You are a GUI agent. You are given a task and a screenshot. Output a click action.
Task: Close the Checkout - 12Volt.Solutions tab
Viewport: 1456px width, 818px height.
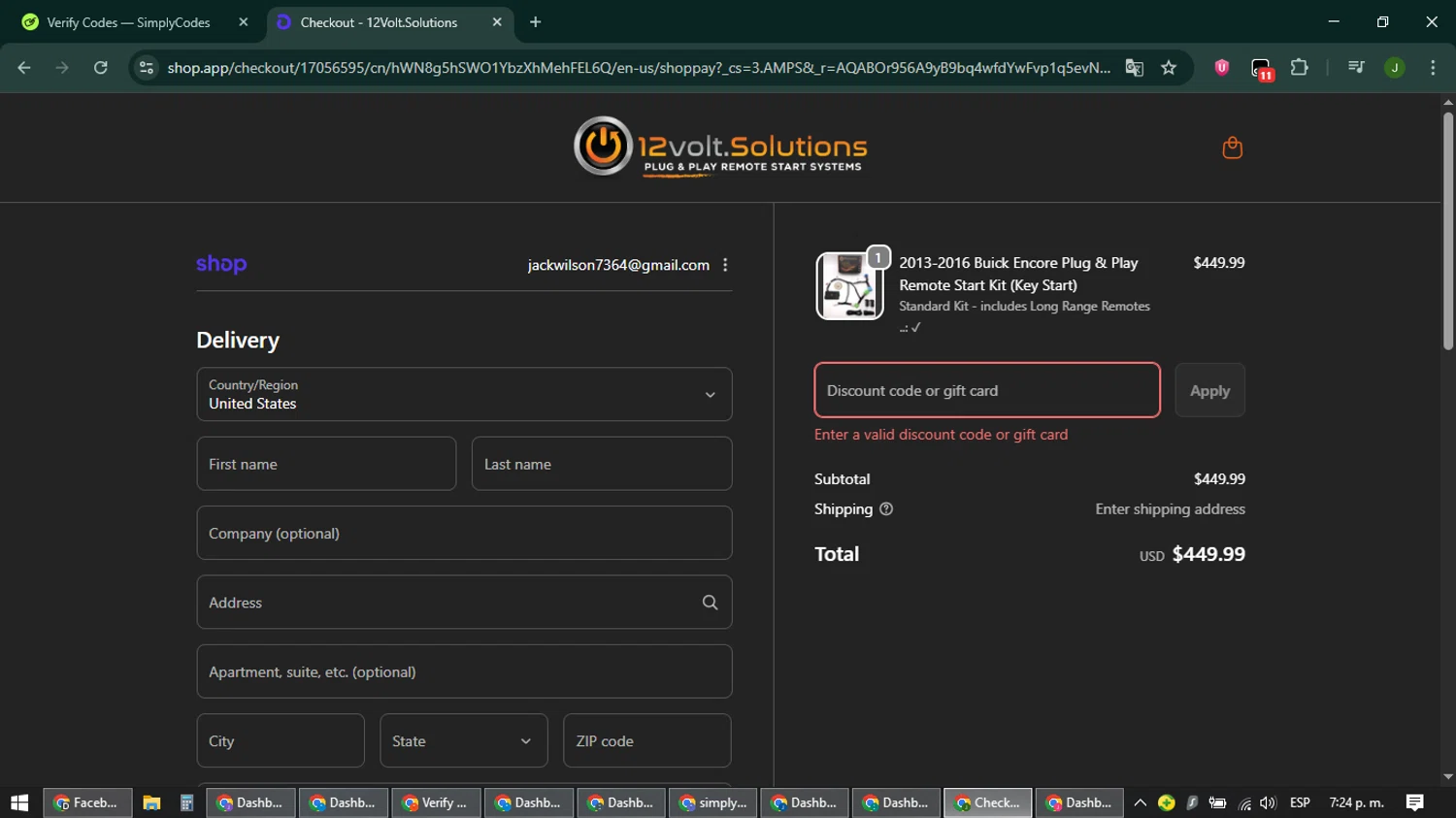[x=497, y=21]
